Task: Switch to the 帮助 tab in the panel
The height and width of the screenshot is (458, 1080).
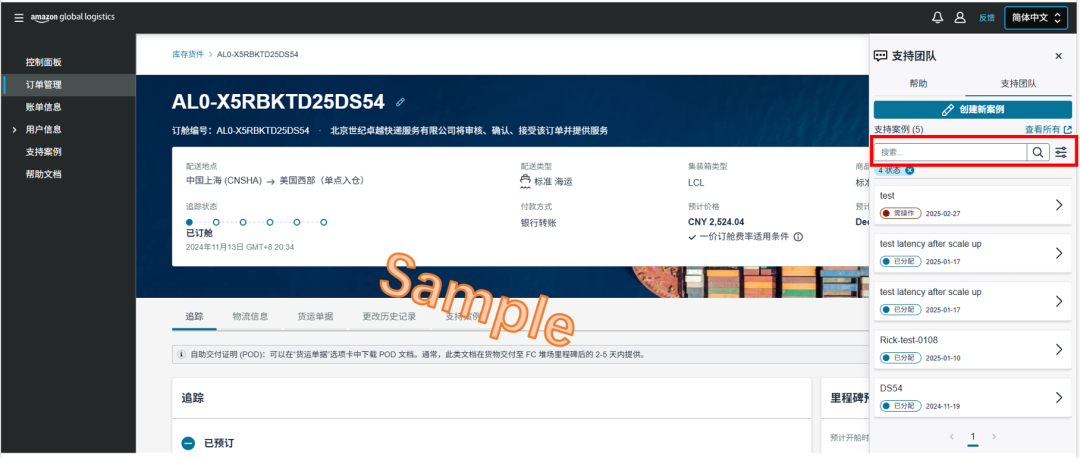Action: pyautogui.click(x=918, y=83)
